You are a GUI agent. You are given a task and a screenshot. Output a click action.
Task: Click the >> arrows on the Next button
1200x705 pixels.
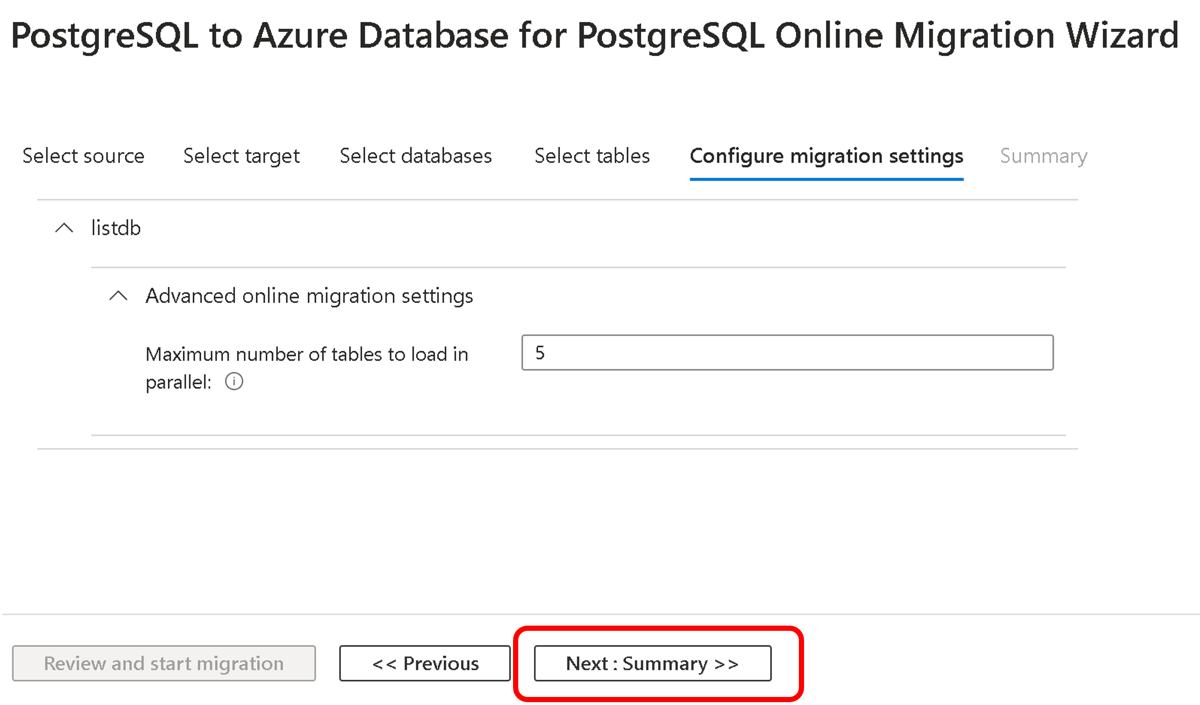(x=726, y=663)
